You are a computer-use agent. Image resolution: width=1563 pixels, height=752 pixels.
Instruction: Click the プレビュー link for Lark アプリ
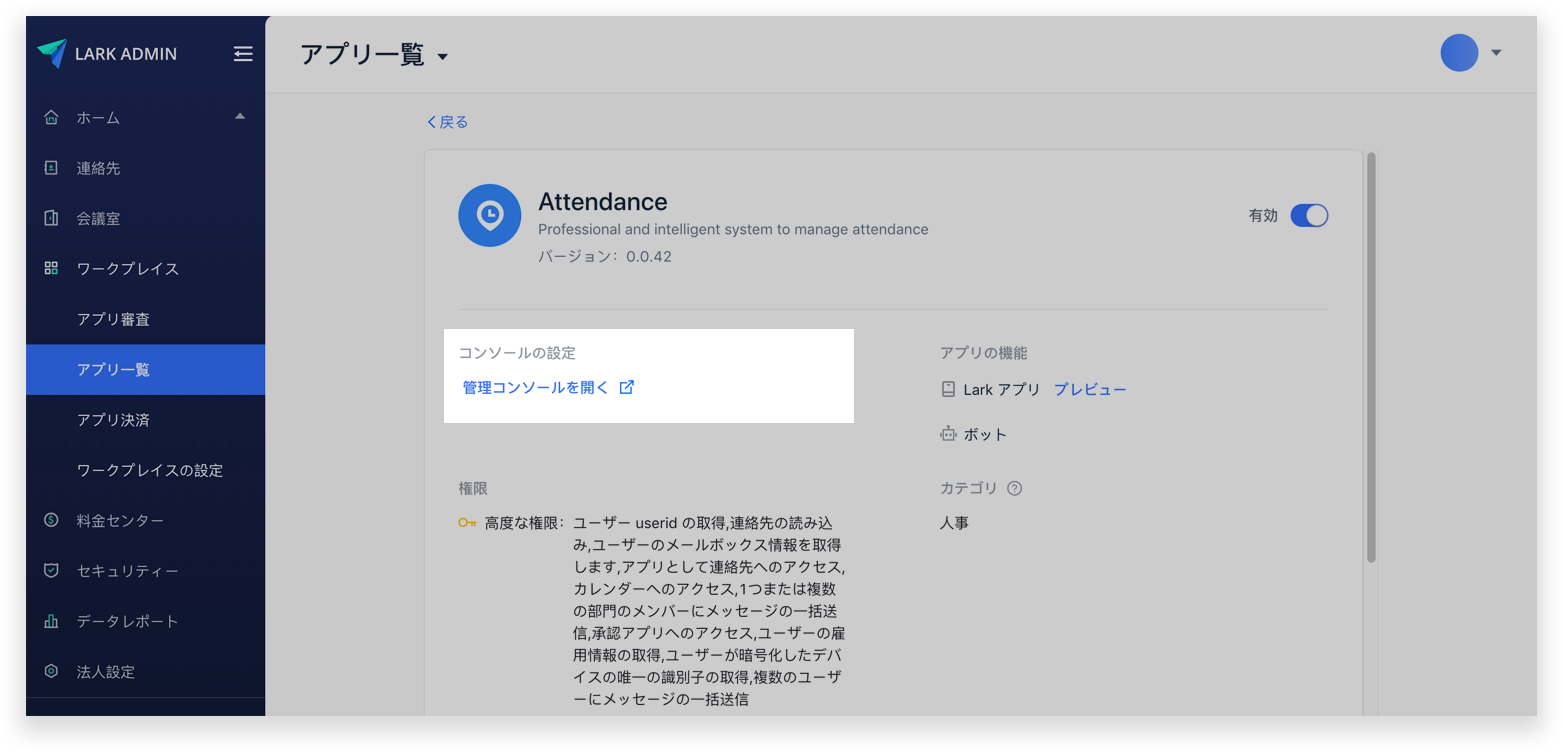(x=1090, y=390)
